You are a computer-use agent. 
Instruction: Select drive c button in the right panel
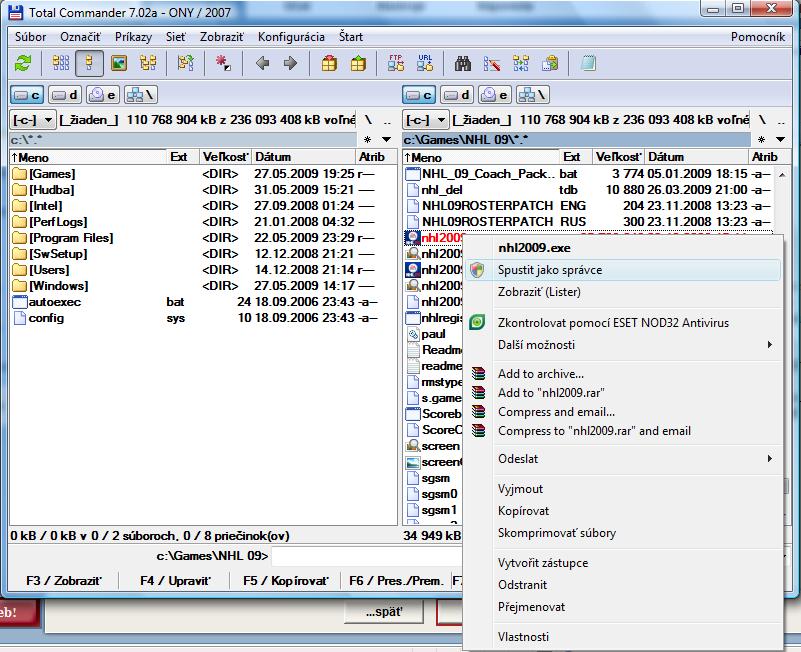419,95
